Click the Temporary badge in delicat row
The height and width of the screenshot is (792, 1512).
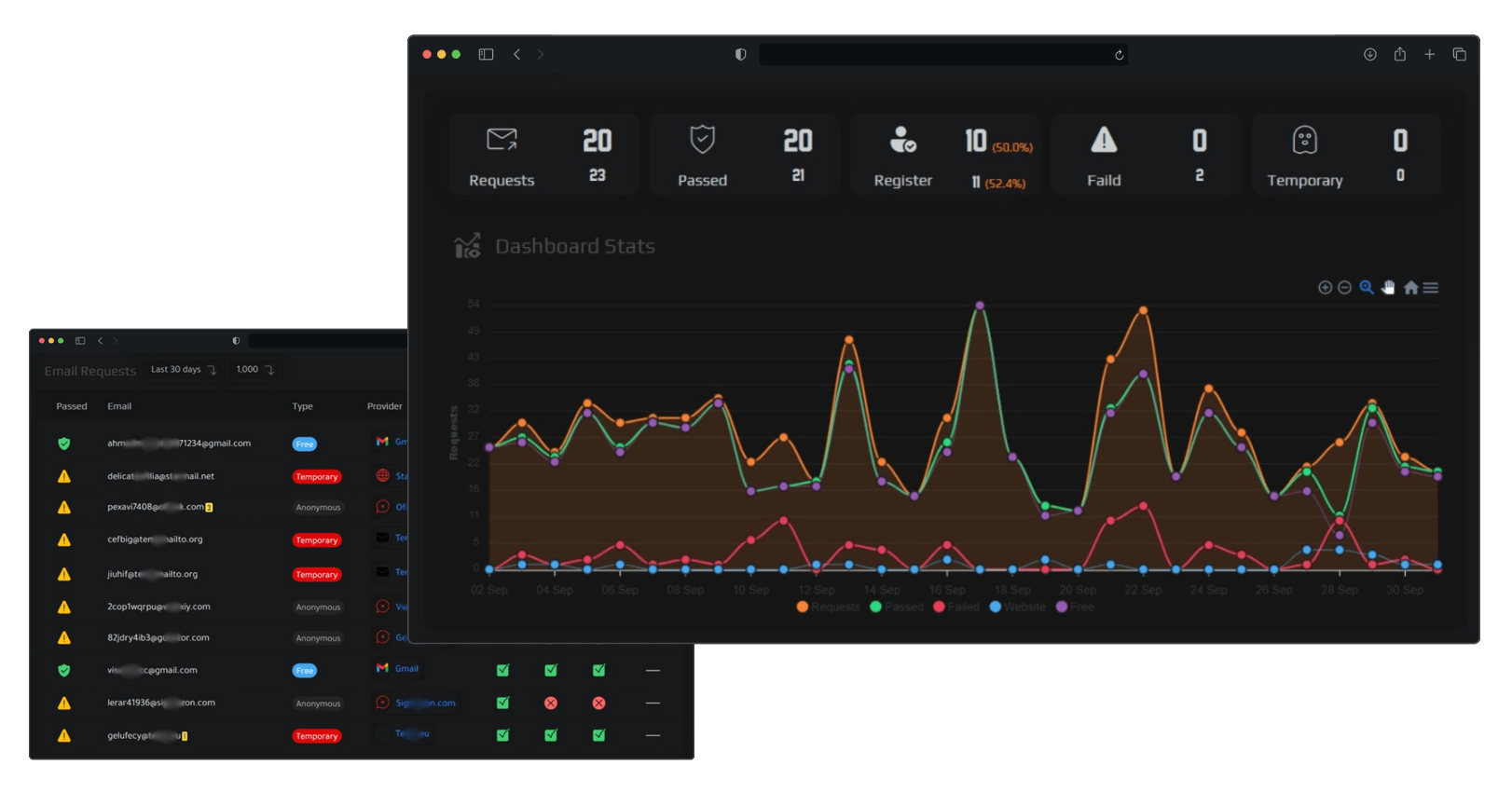click(x=317, y=477)
